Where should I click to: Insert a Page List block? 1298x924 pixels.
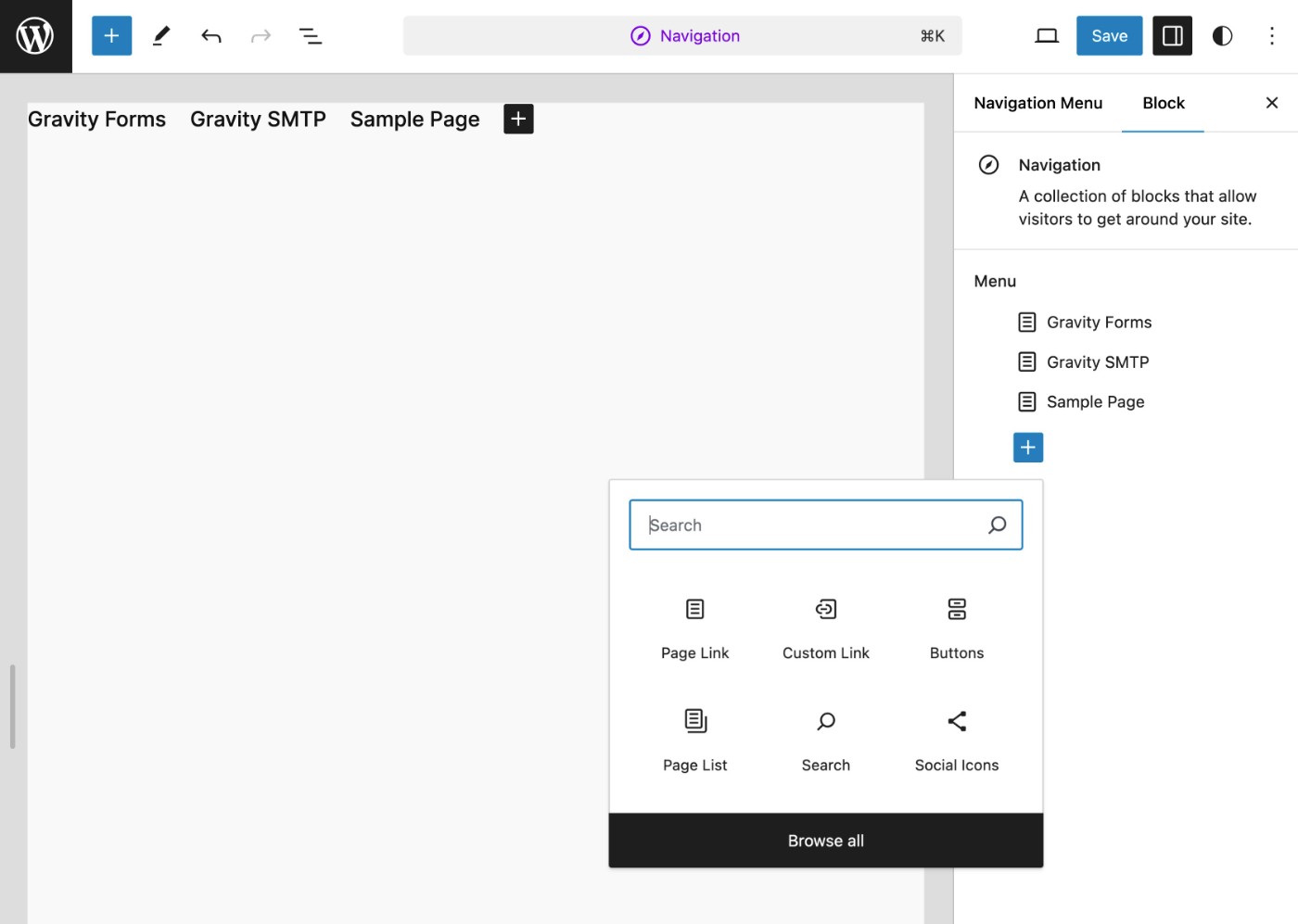[695, 740]
